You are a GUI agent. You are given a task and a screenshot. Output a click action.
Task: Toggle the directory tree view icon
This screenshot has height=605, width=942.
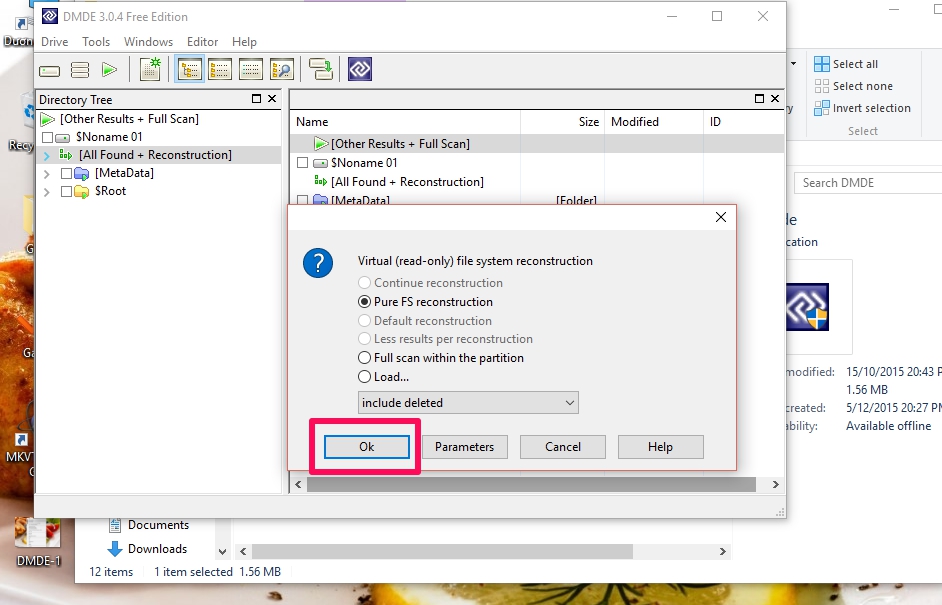tap(189, 69)
